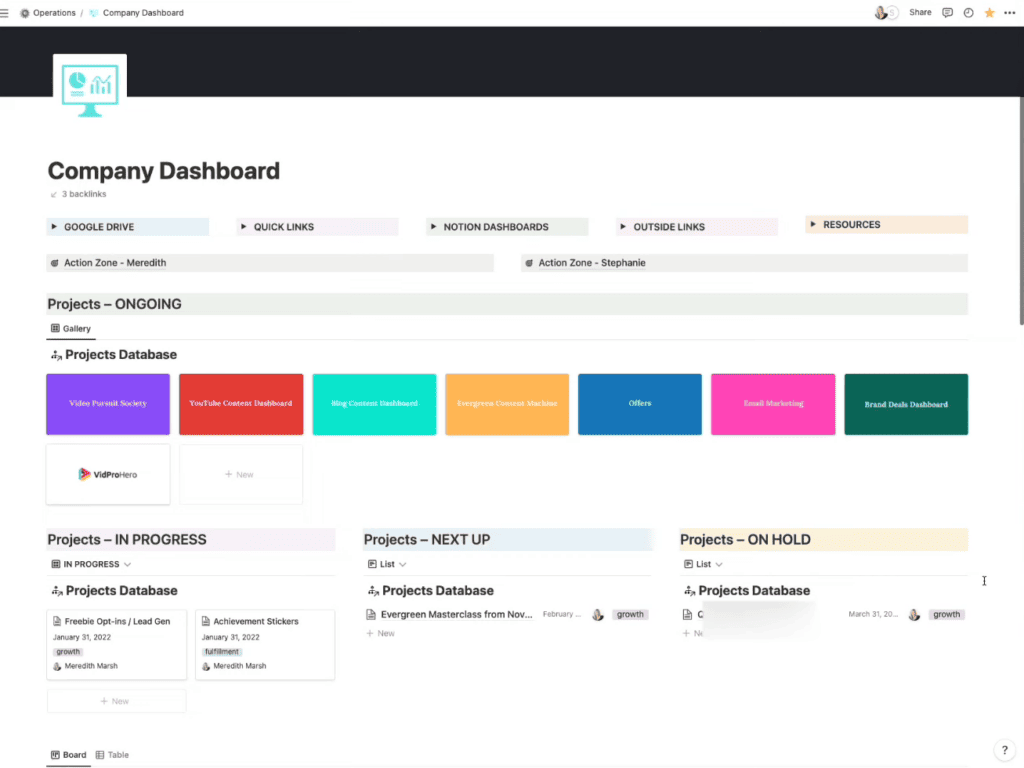
Task: Click growth tag on Freebie Opt-ins card
Action: coord(68,652)
